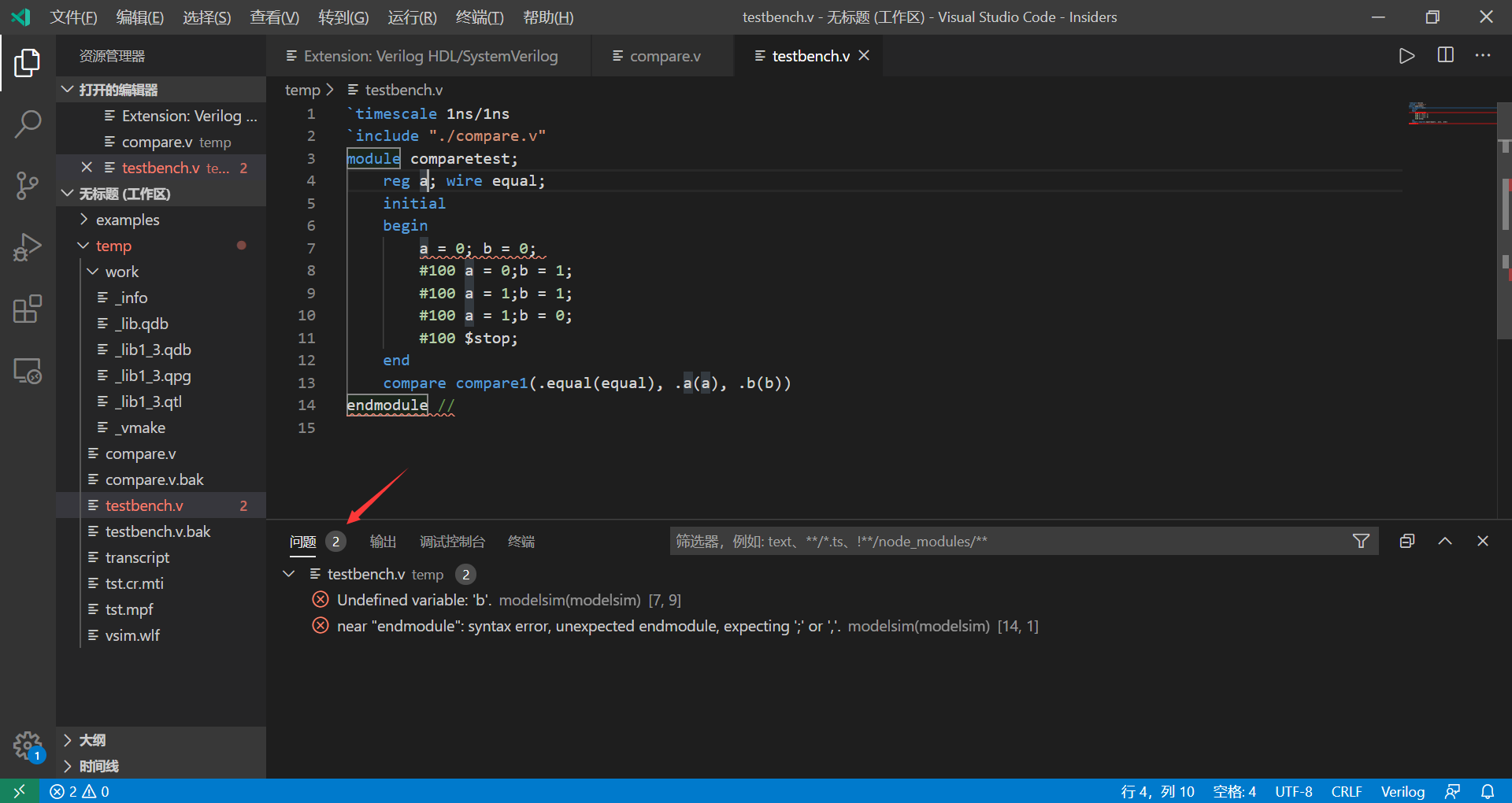
Task: Change encoding by clicking UTF-8
Action: pyautogui.click(x=1293, y=791)
